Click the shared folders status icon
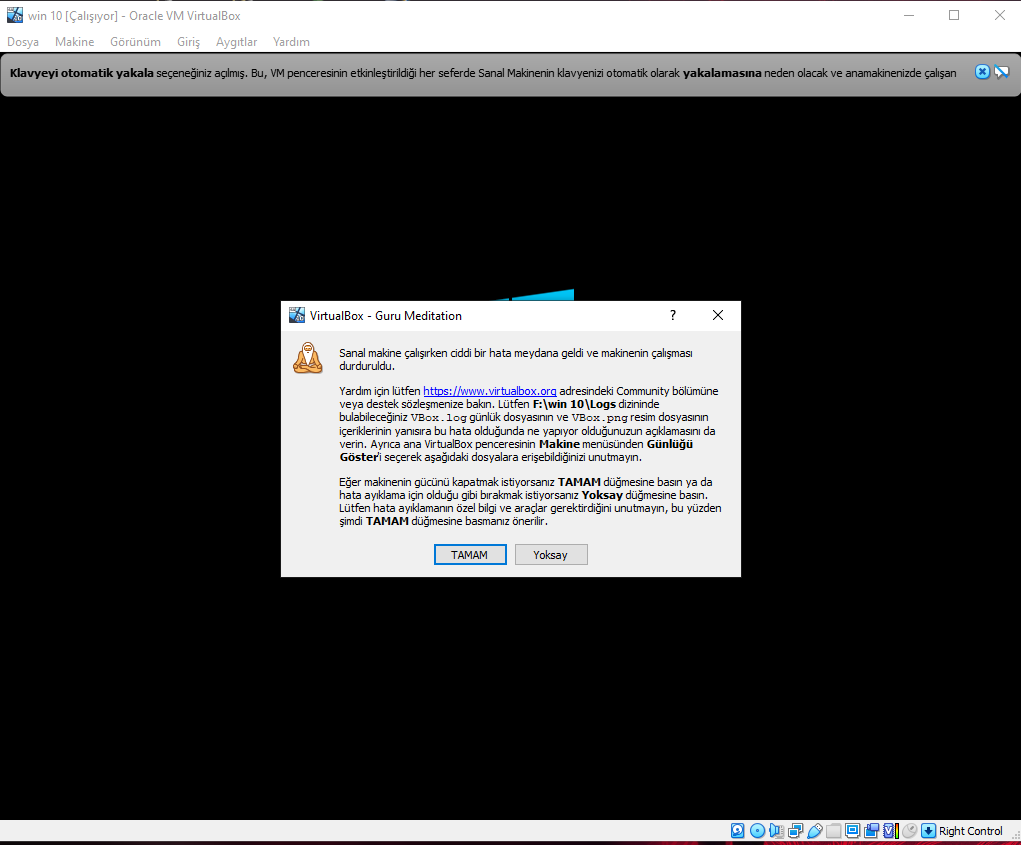The width and height of the screenshot is (1021, 845). click(833, 831)
